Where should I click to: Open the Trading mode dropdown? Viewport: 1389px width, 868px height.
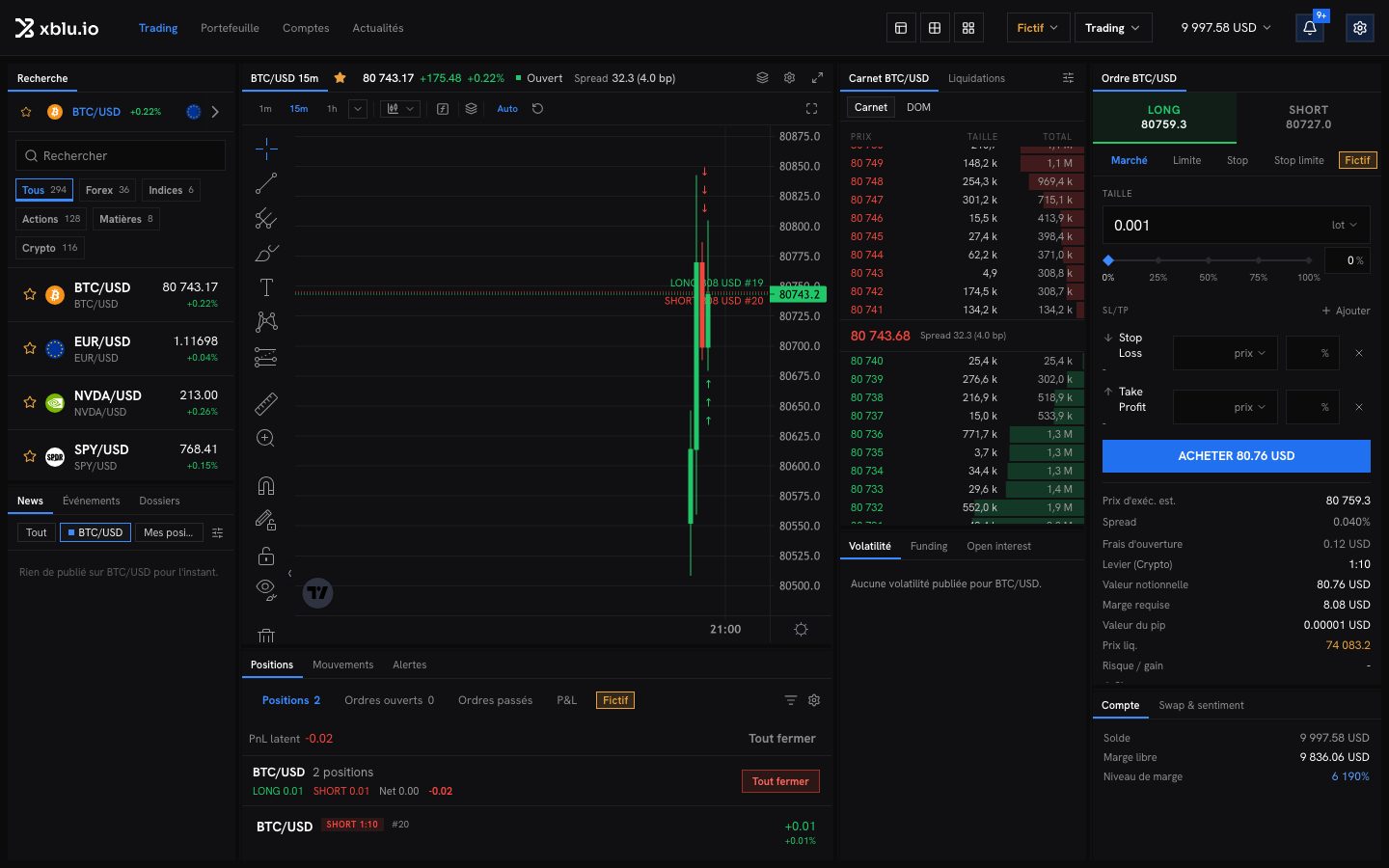(1112, 28)
